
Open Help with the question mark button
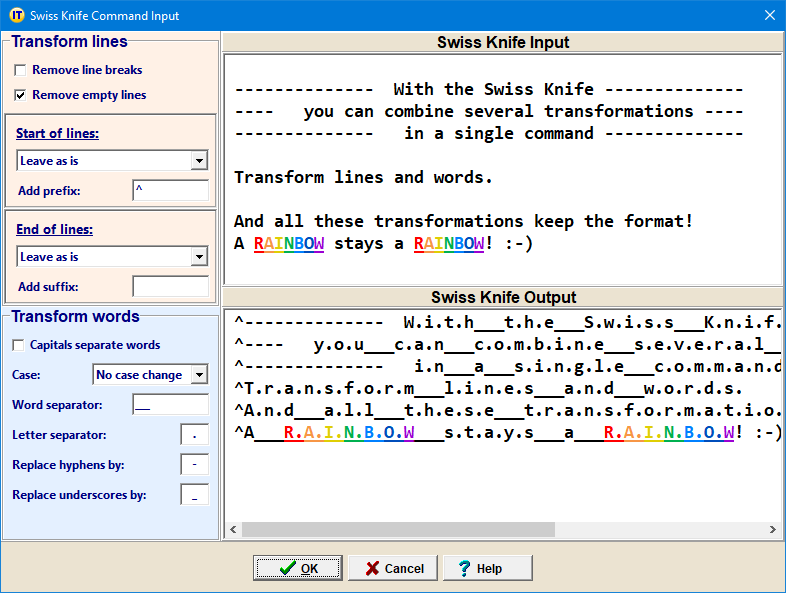coord(487,568)
